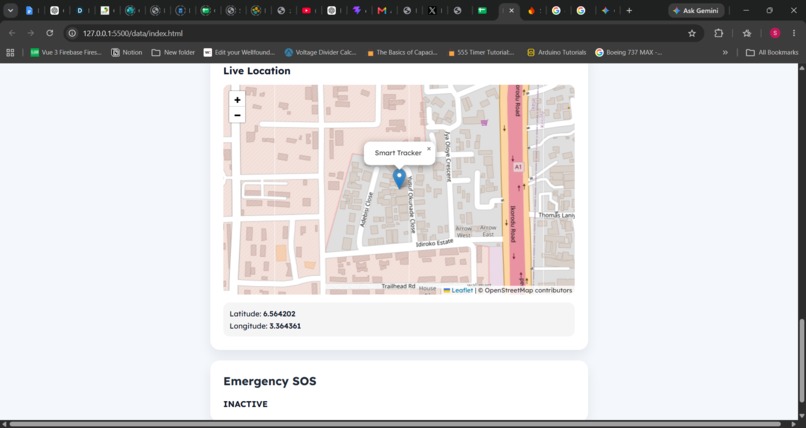Click the Idiroko Estate road label
This screenshot has height=428, width=806.
tap(434, 243)
